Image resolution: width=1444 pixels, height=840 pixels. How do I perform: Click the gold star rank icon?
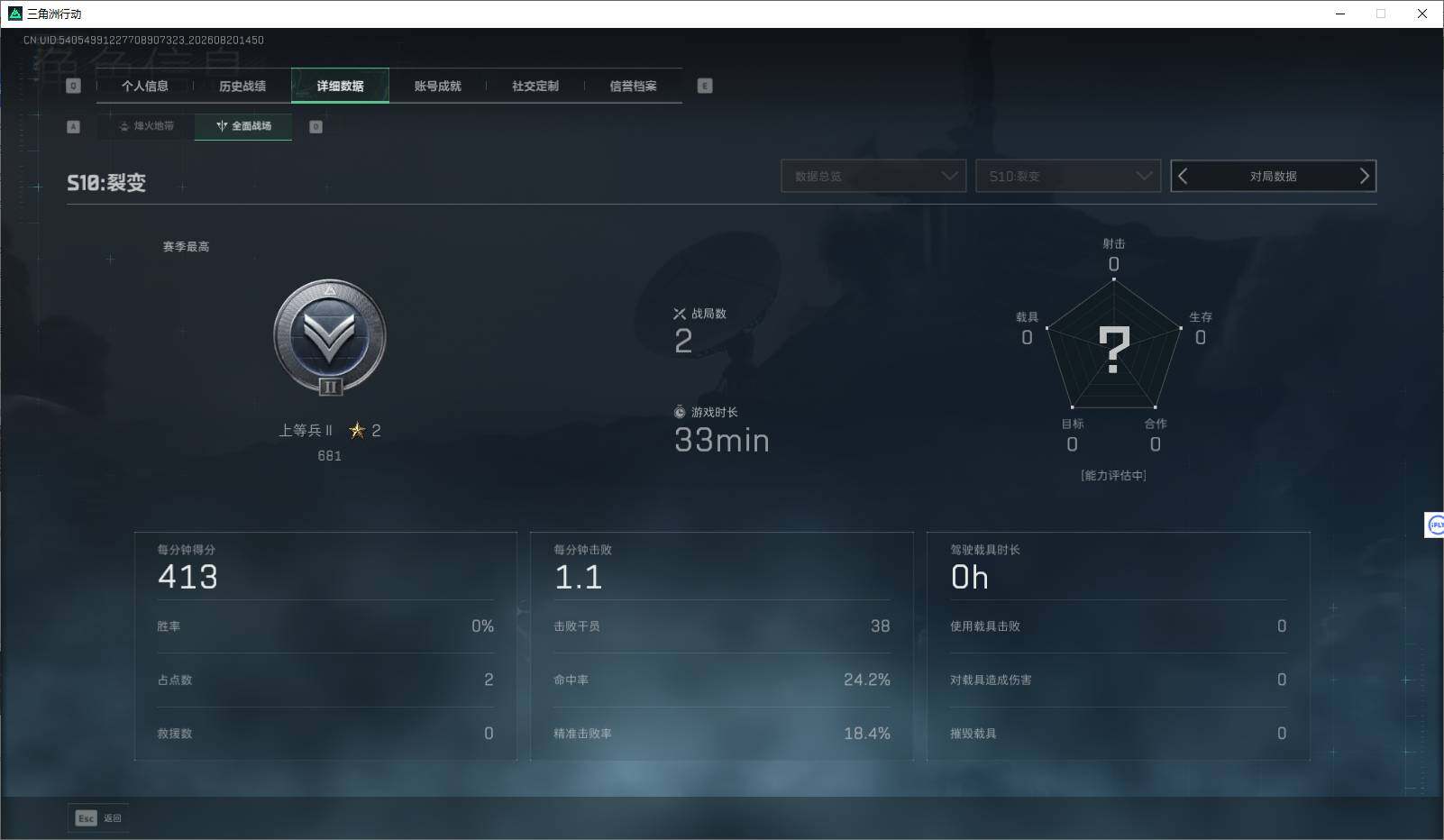point(357,430)
